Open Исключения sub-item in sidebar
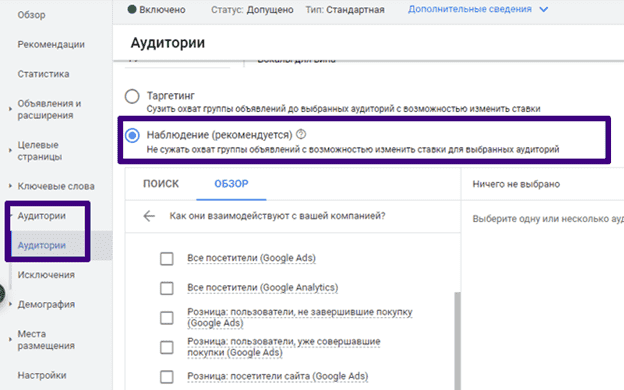 pos(46,275)
